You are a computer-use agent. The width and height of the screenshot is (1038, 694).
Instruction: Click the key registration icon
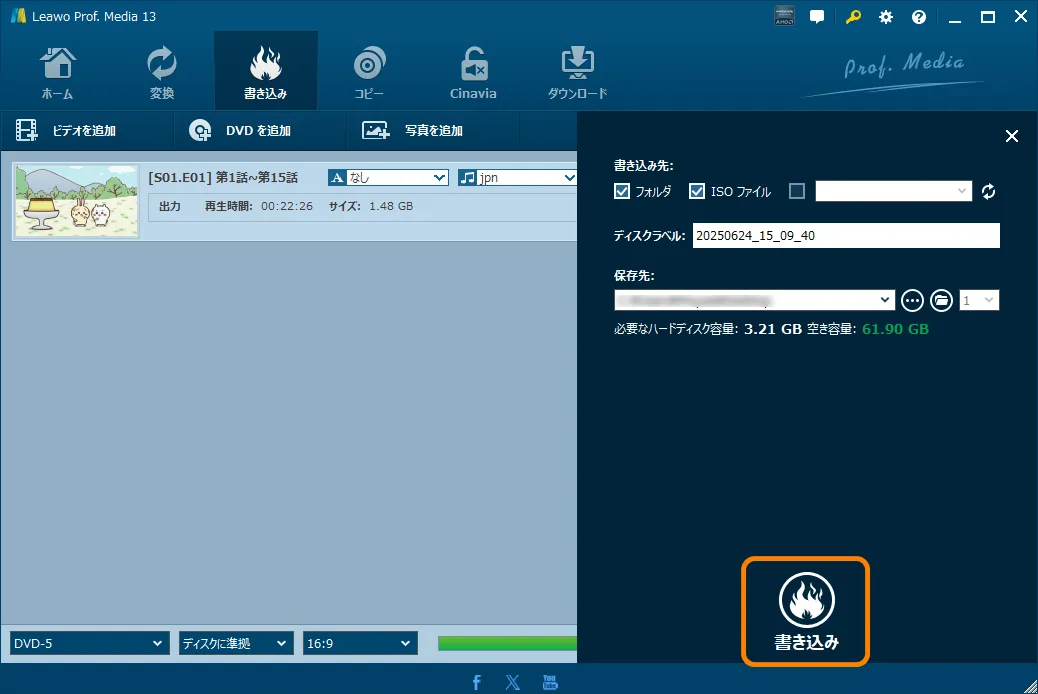point(853,17)
